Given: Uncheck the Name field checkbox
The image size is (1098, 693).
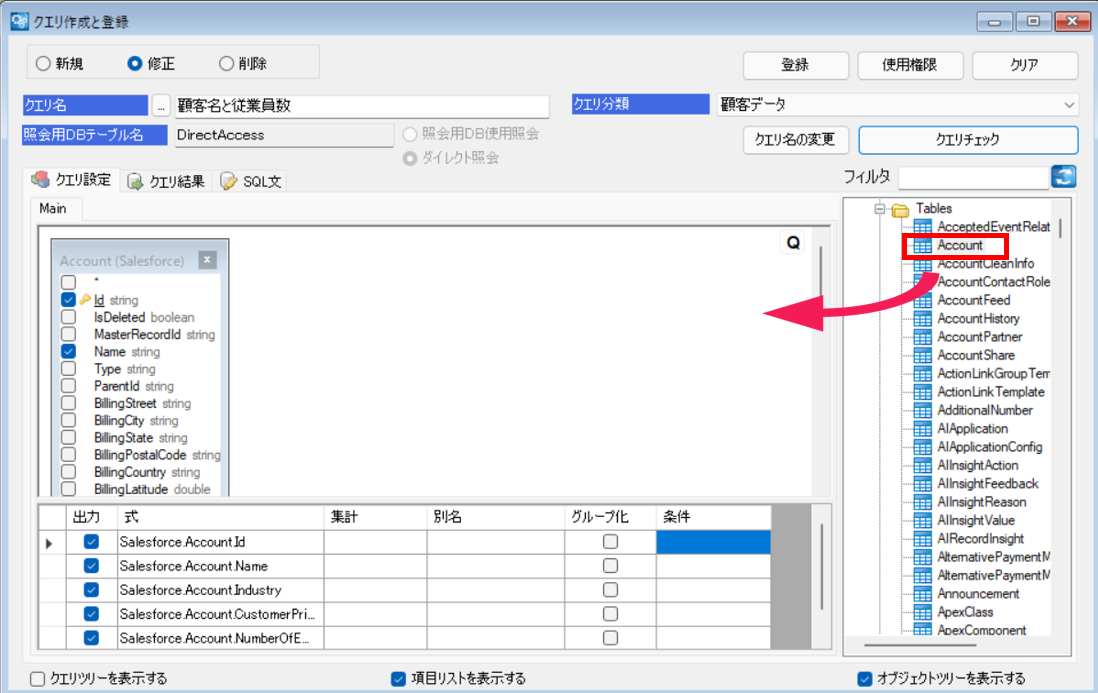Looking at the screenshot, I should pos(69,351).
